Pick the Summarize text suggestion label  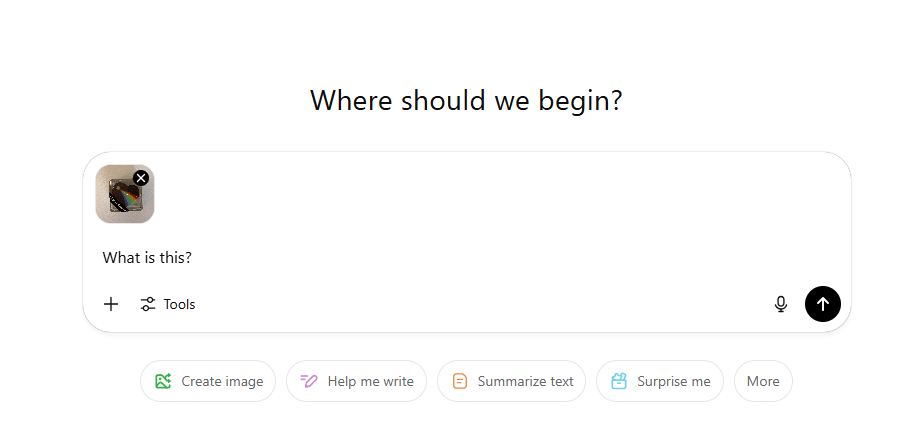coord(525,381)
